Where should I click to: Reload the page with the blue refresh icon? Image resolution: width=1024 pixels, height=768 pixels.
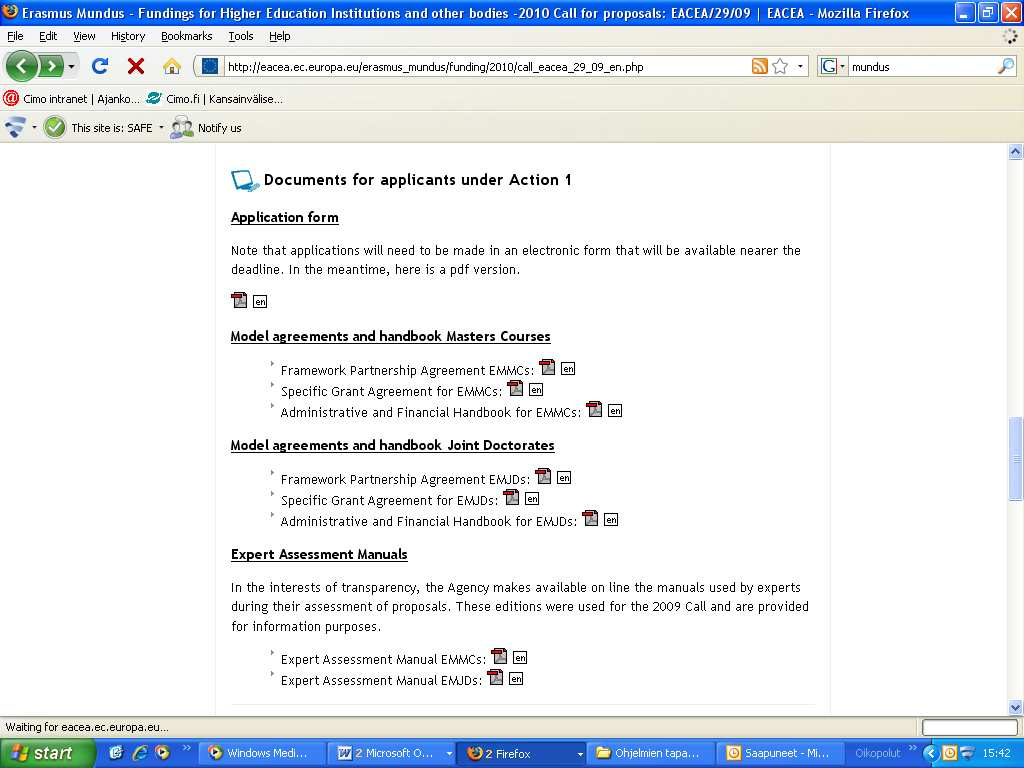coord(100,66)
